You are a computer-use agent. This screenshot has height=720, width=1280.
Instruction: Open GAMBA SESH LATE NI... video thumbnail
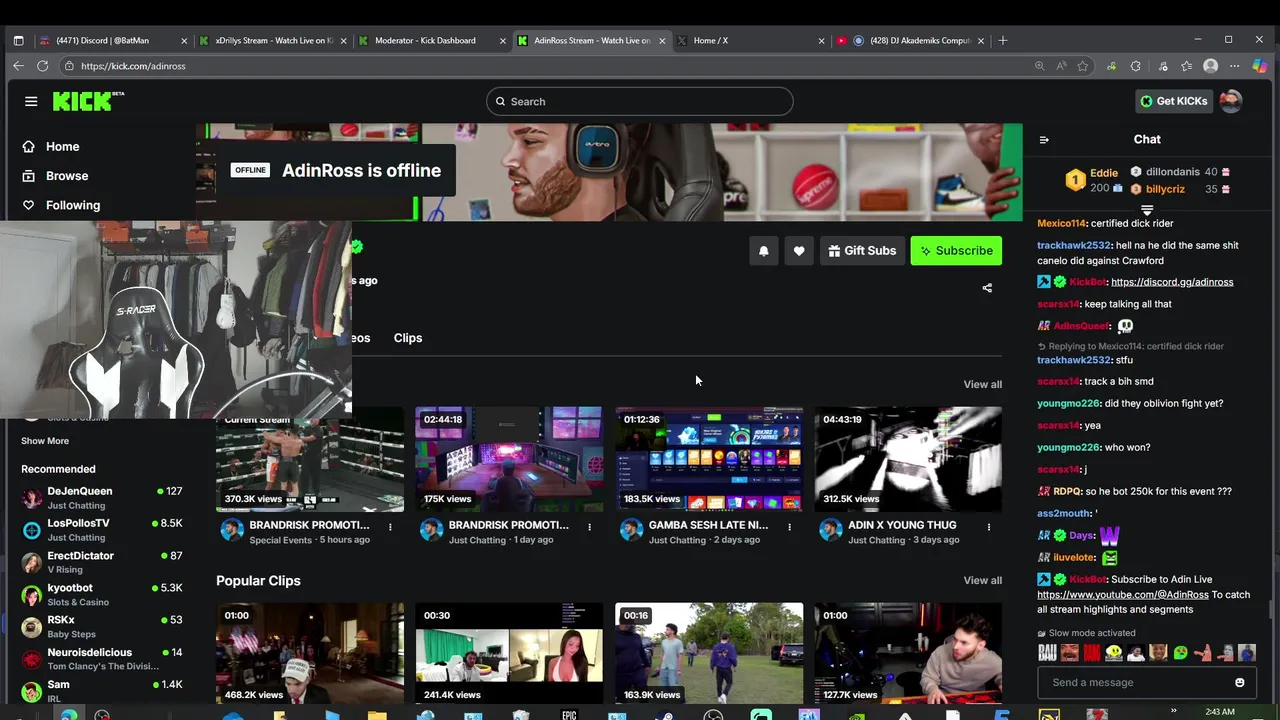(709, 459)
